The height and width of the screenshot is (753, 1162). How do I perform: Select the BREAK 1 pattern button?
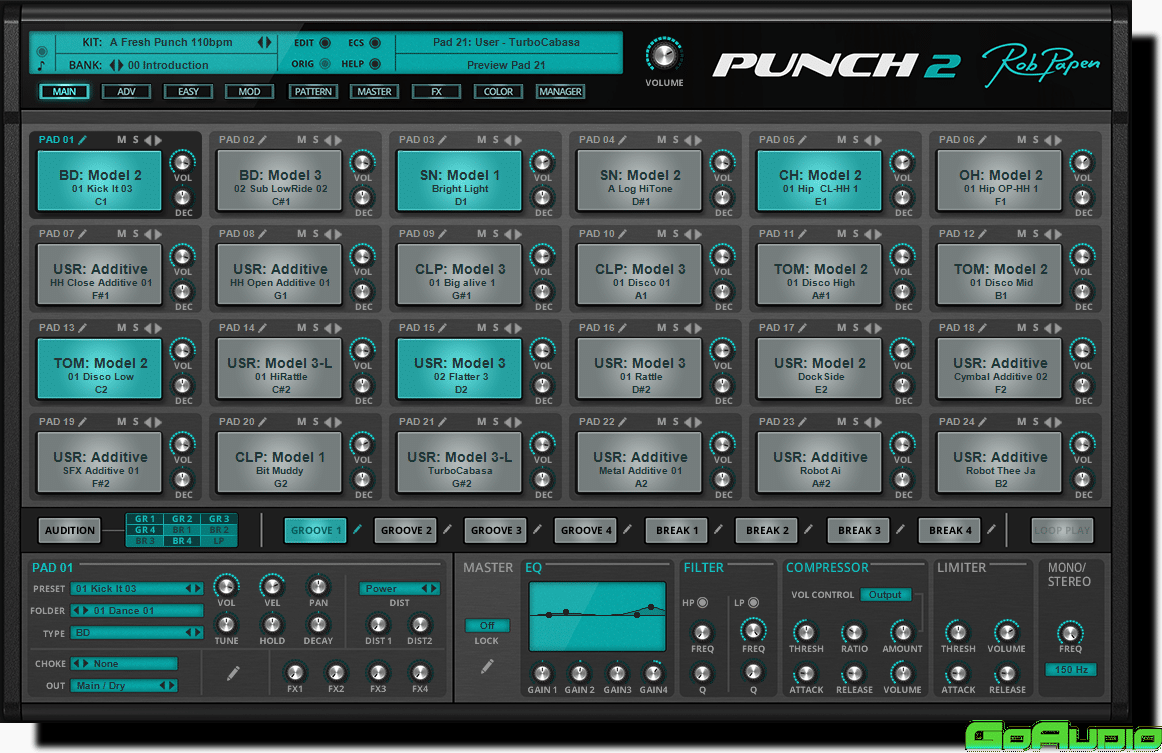coord(677,531)
